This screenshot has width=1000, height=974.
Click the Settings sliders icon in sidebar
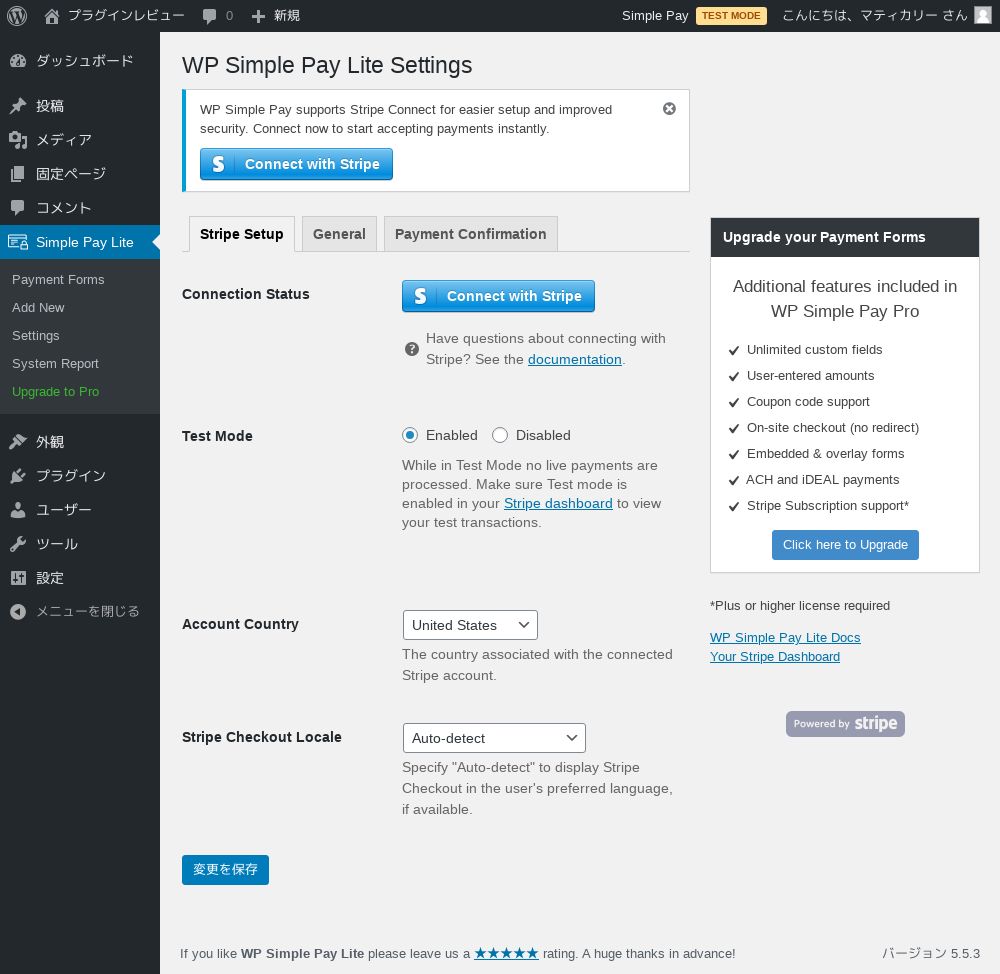point(18,578)
